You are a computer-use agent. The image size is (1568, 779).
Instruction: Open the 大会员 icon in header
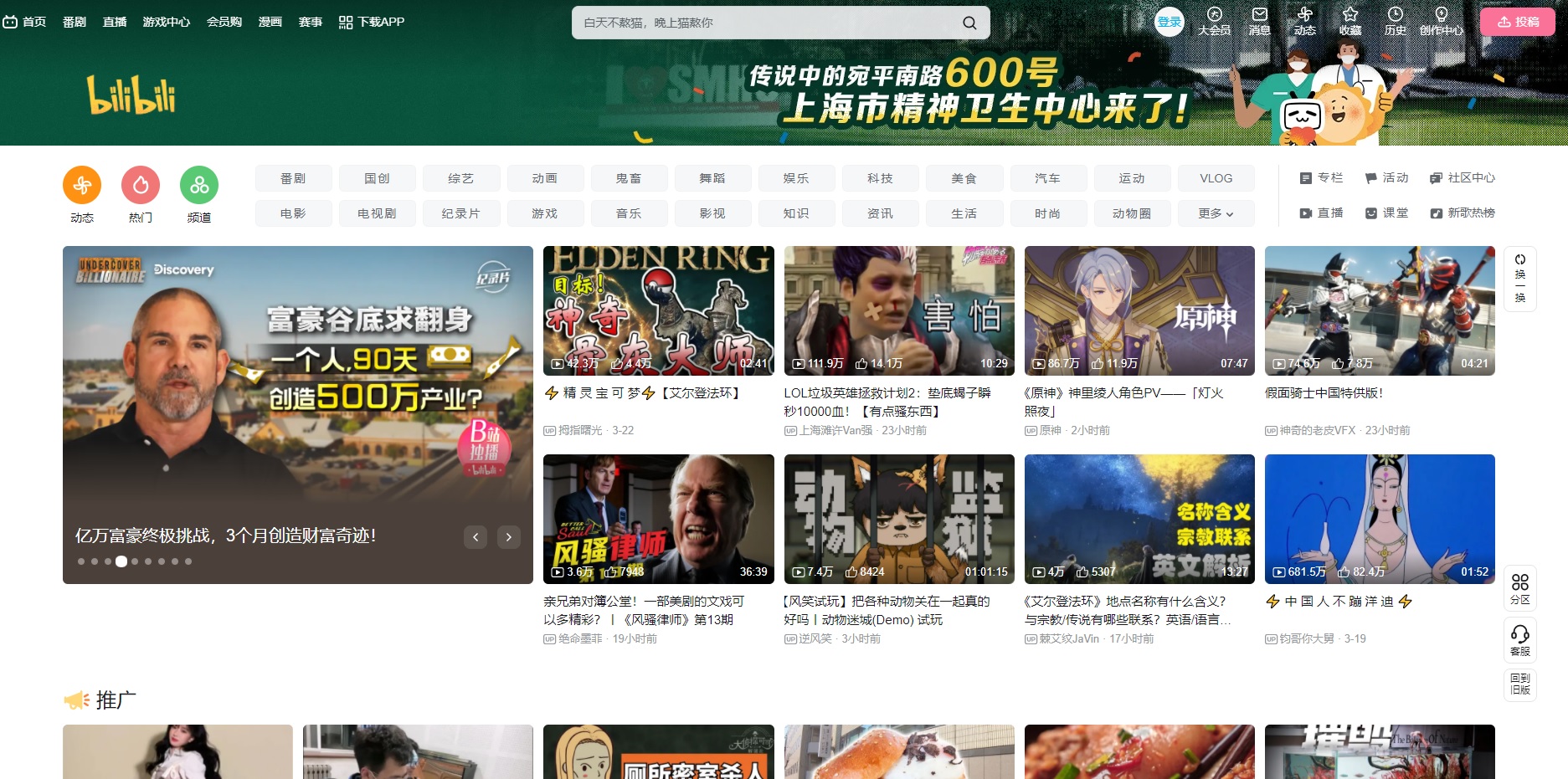(x=1214, y=21)
